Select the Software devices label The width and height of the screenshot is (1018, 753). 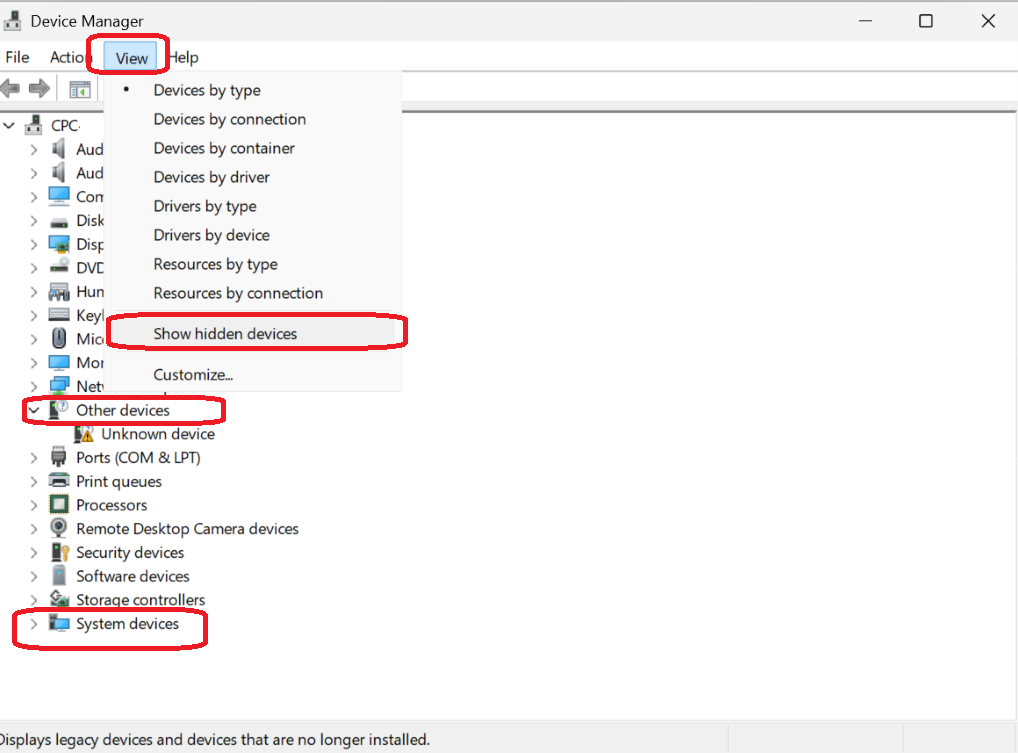132,576
